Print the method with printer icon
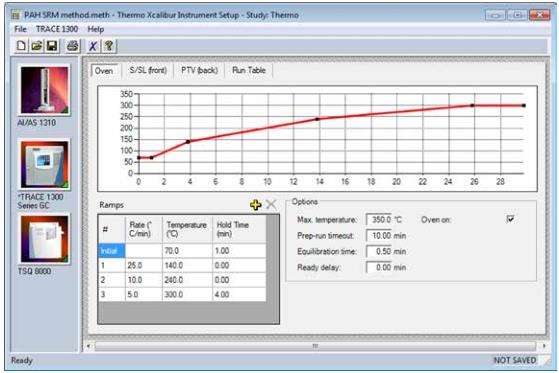The image size is (559, 373). tap(73, 46)
